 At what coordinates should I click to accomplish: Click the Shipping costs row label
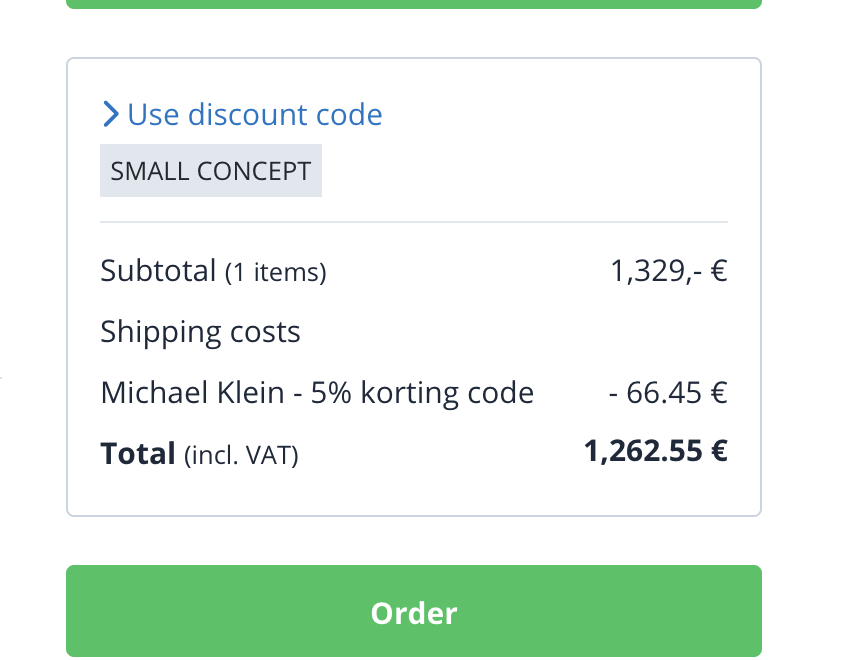[x=200, y=332]
